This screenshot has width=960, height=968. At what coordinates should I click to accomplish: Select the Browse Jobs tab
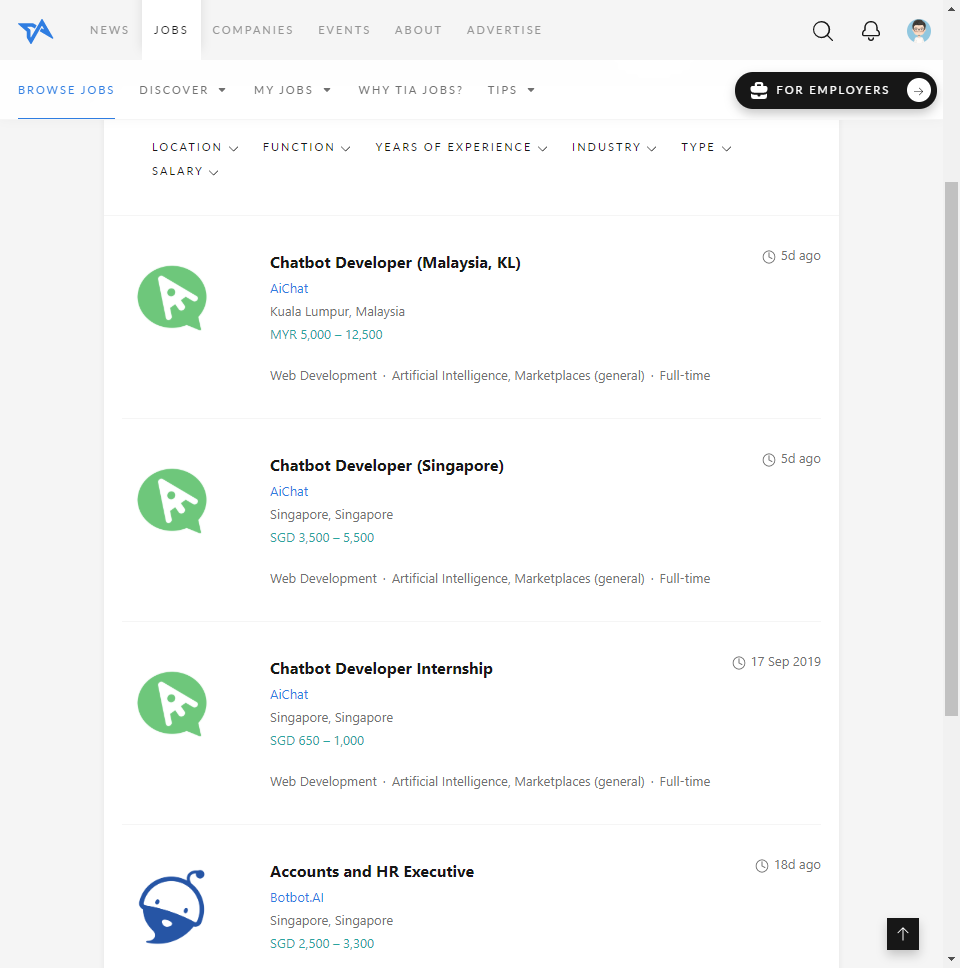(x=66, y=90)
